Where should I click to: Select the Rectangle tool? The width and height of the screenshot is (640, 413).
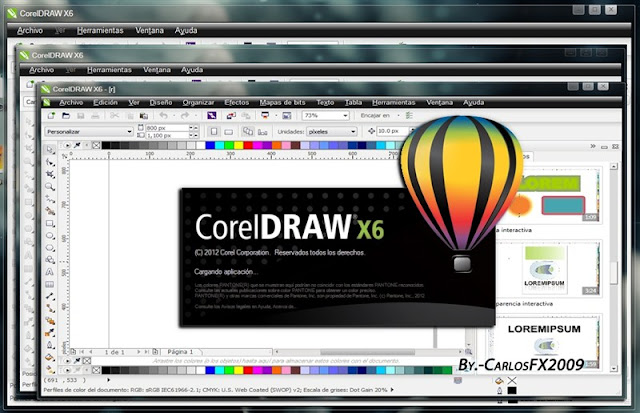(50, 224)
